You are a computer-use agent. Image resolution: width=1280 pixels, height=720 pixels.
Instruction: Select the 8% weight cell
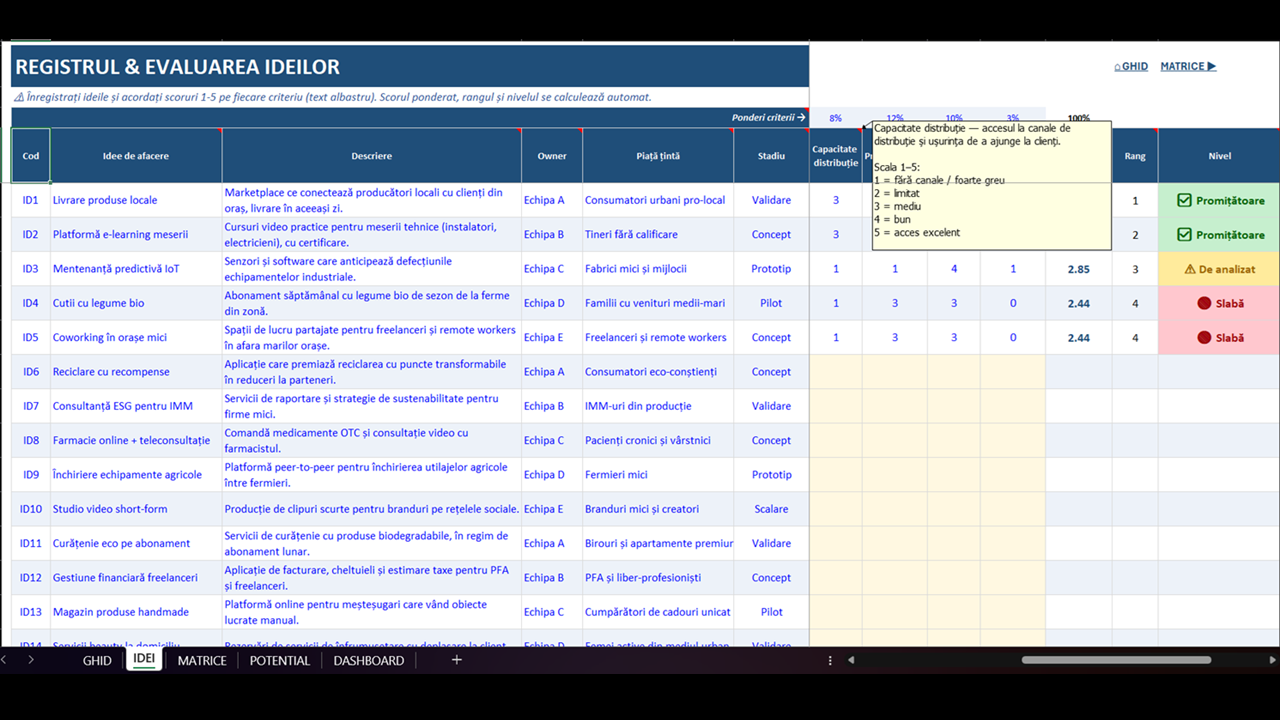pos(836,118)
